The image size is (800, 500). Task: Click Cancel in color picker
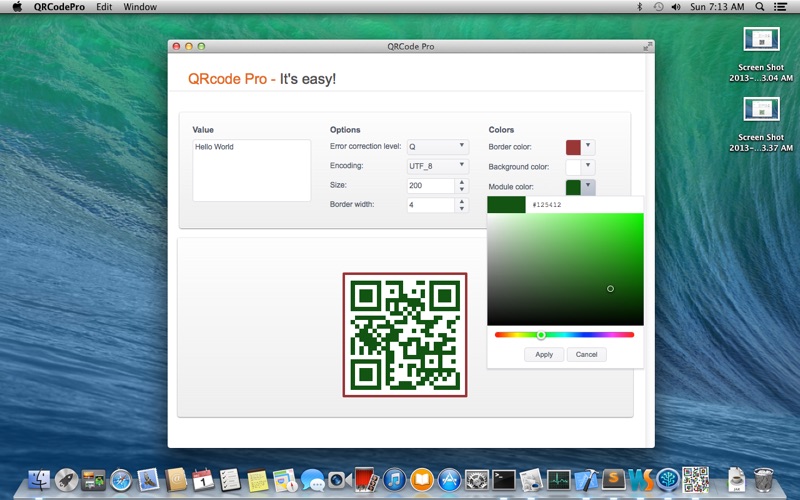tap(586, 355)
